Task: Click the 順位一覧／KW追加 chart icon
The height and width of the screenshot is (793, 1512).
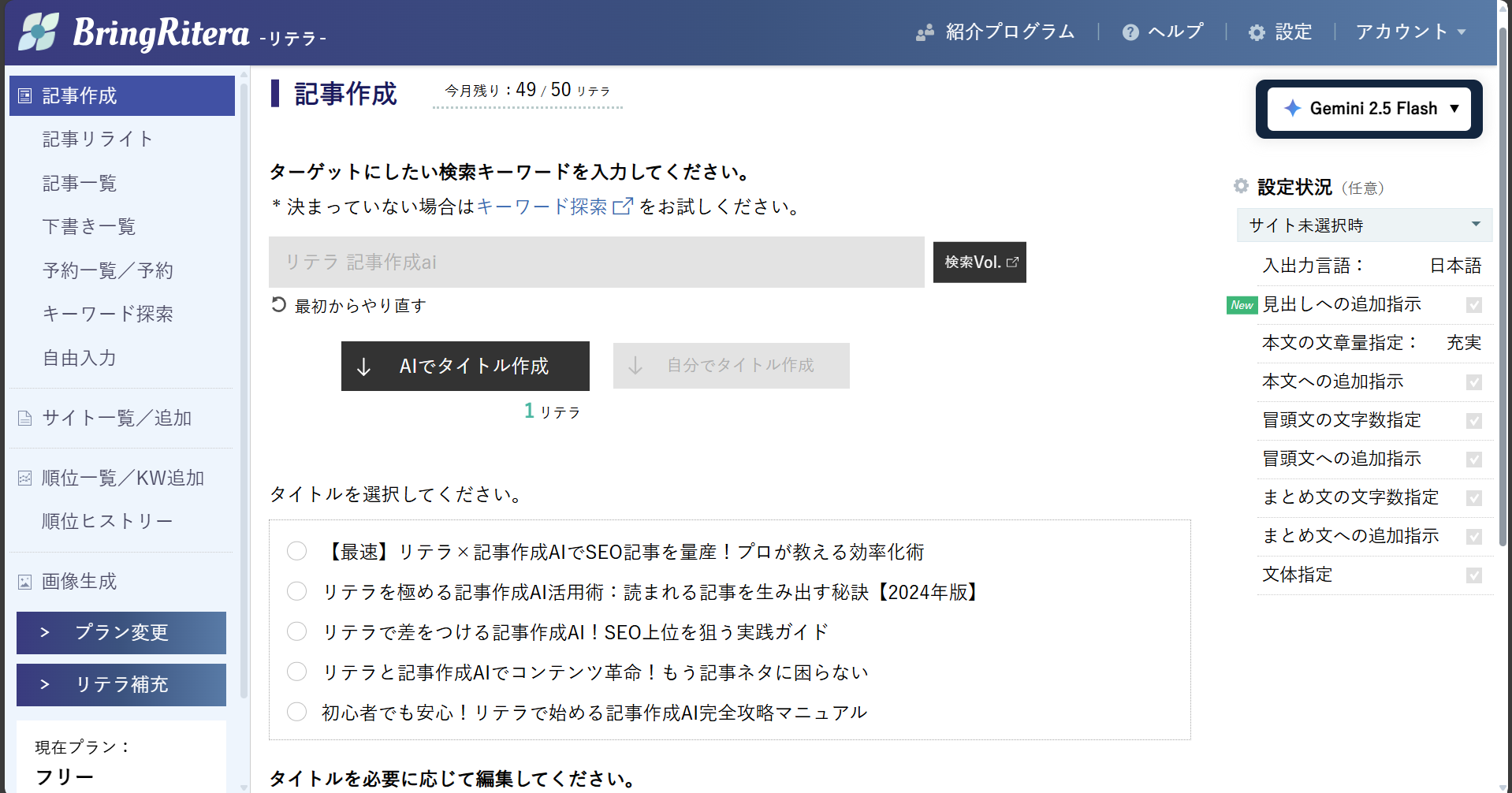Action: [x=25, y=478]
